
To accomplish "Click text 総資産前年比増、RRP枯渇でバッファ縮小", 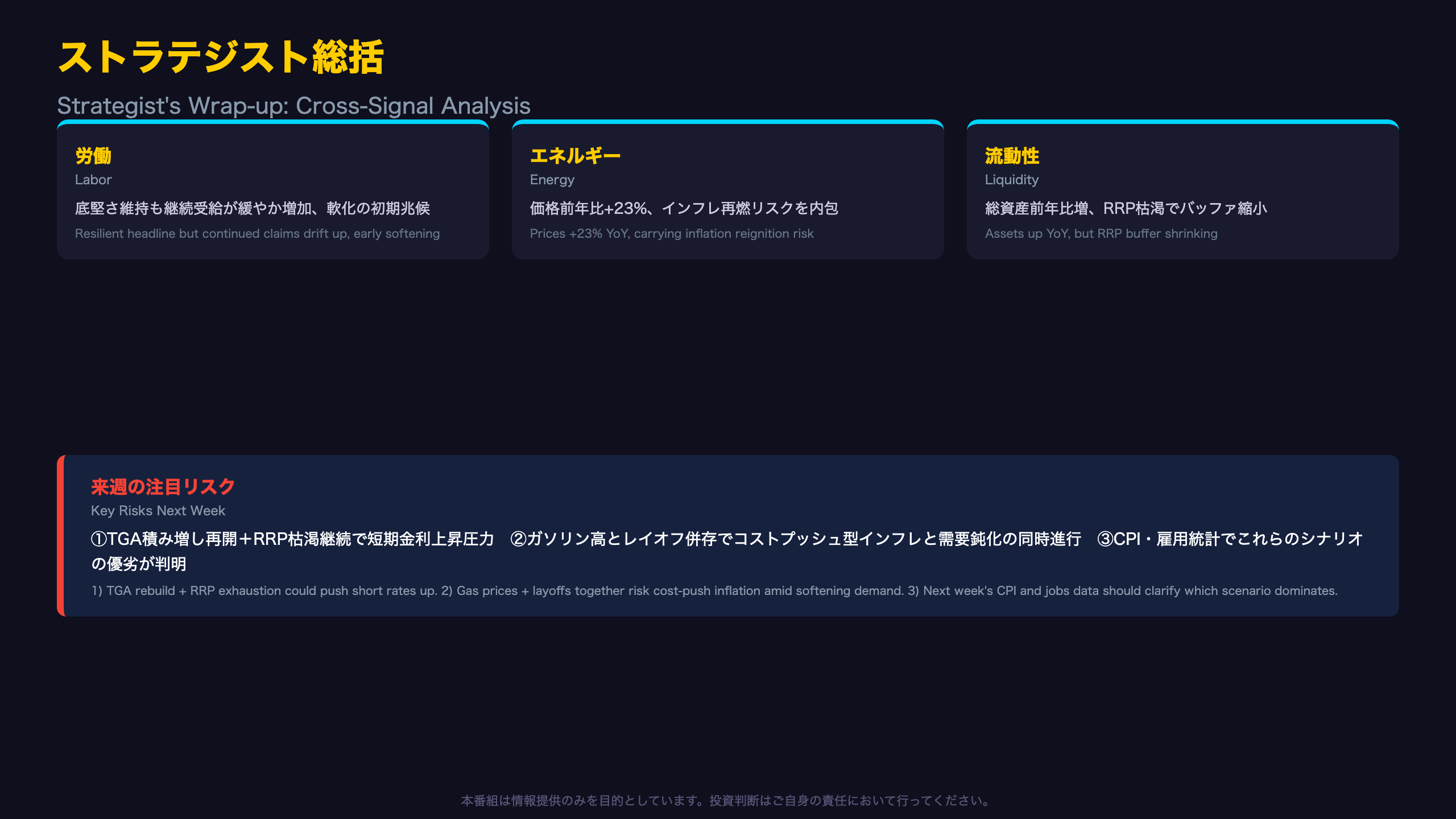I will tap(1126, 208).
